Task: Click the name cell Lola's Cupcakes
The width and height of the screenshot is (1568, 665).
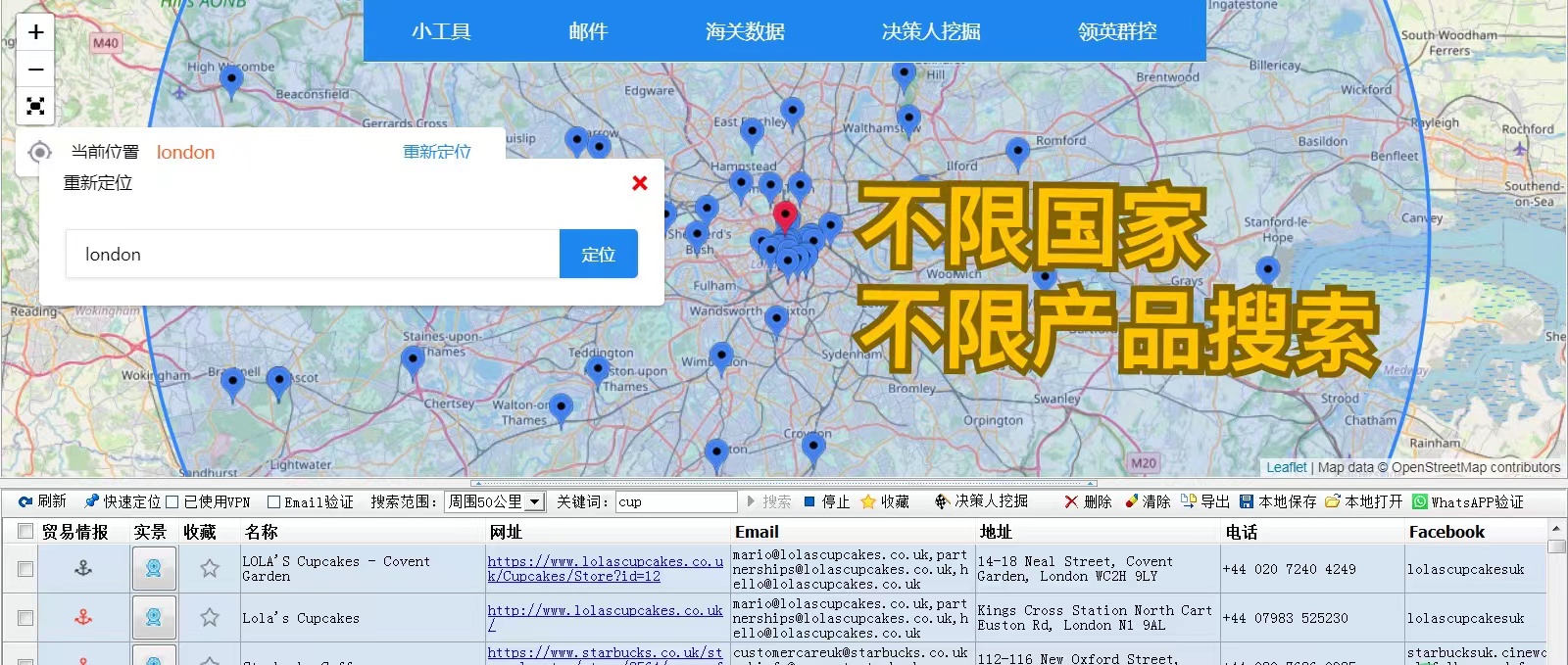Action: tap(363, 618)
